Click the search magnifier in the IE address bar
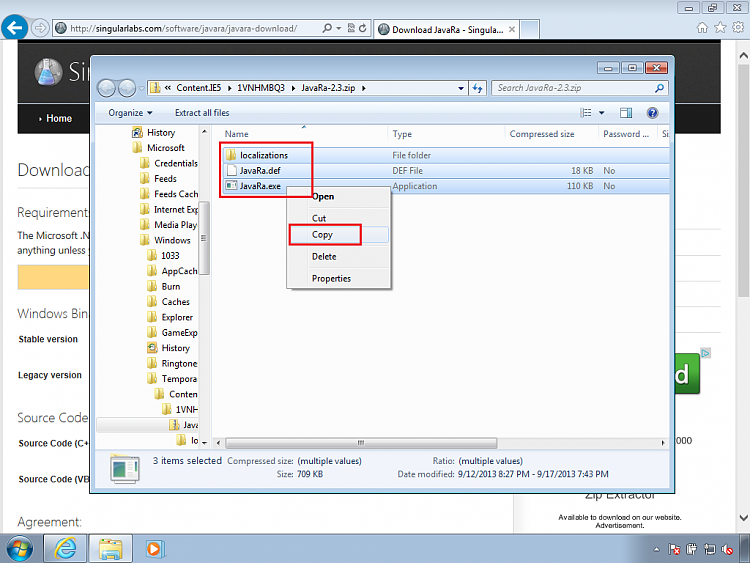 [x=327, y=28]
